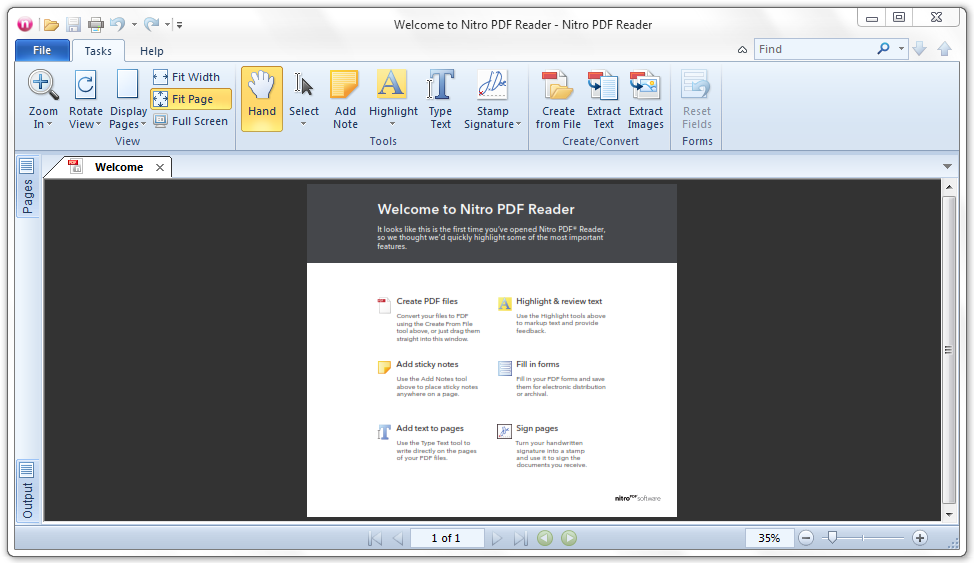Click the Welcome PDF page preview

click(x=492, y=350)
